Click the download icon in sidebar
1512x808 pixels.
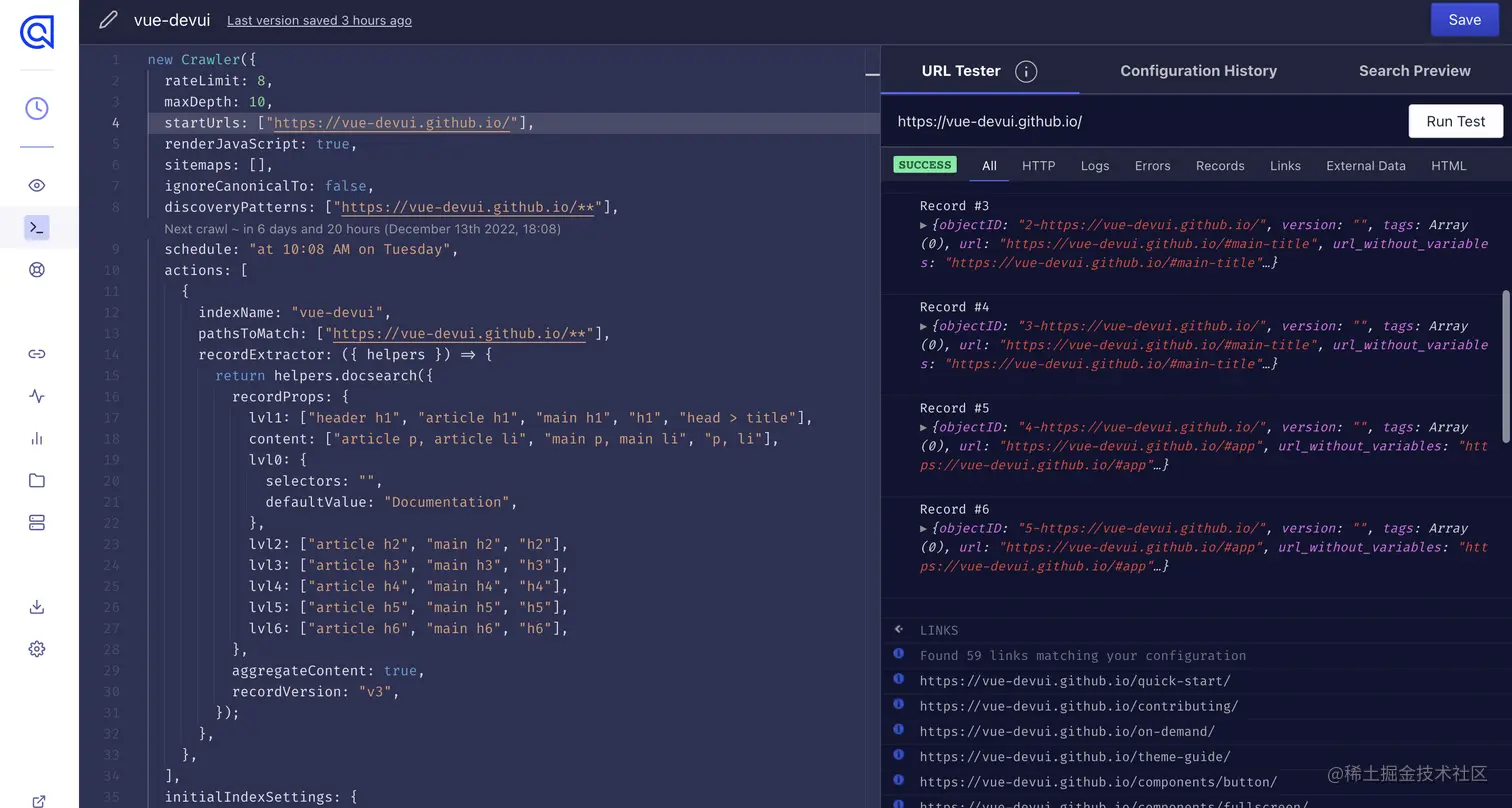point(37,607)
